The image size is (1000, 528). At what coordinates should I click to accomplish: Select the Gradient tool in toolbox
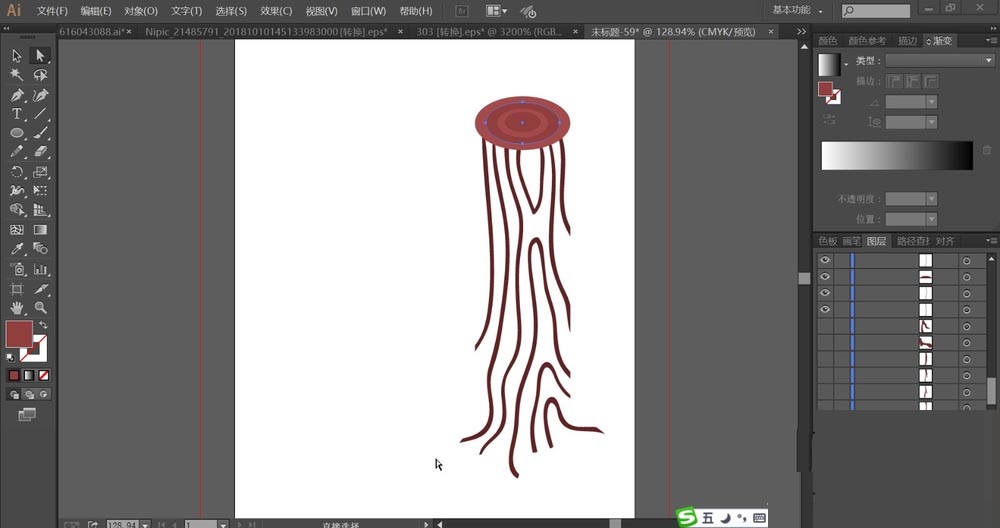coord(40,230)
